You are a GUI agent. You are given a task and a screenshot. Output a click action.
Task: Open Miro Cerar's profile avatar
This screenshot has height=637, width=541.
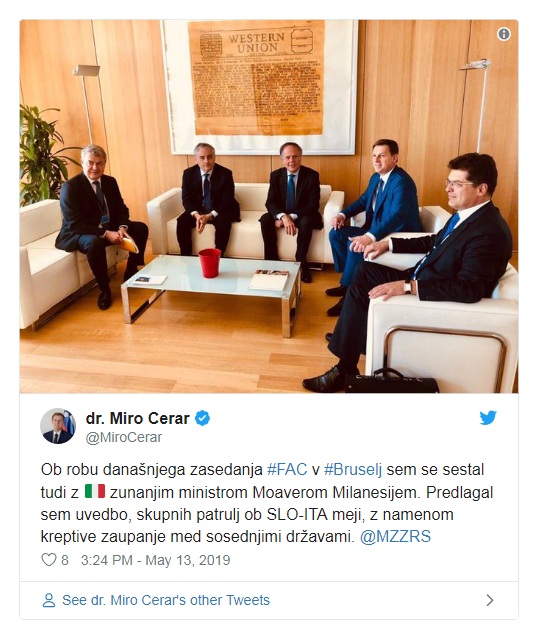(x=58, y=426)
